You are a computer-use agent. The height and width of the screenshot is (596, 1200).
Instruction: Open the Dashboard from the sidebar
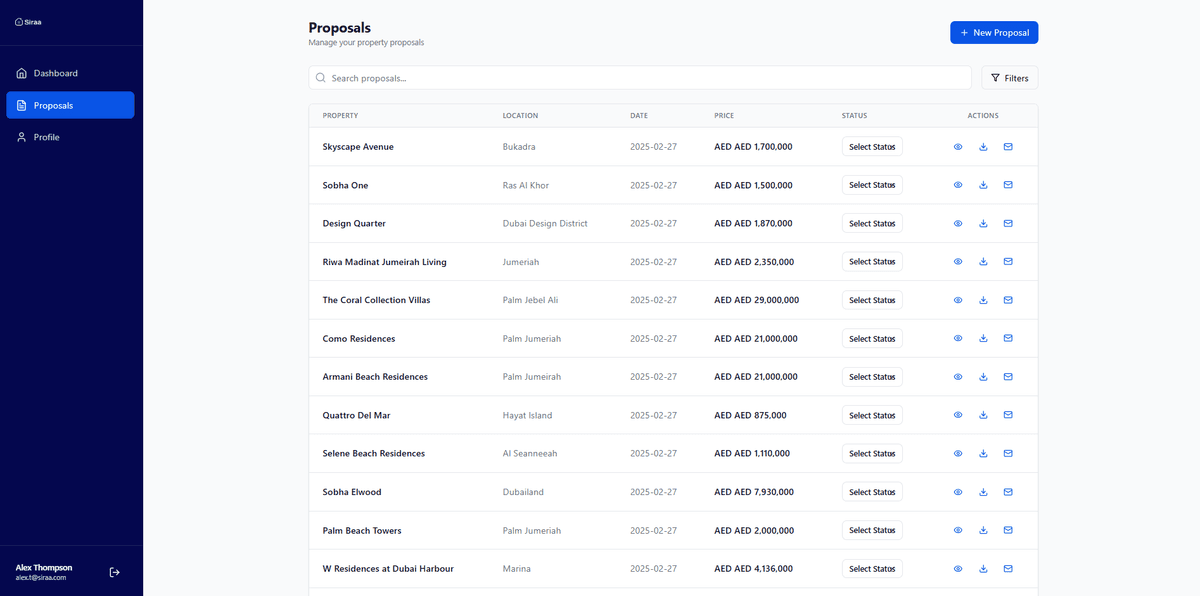click(51, 72)
